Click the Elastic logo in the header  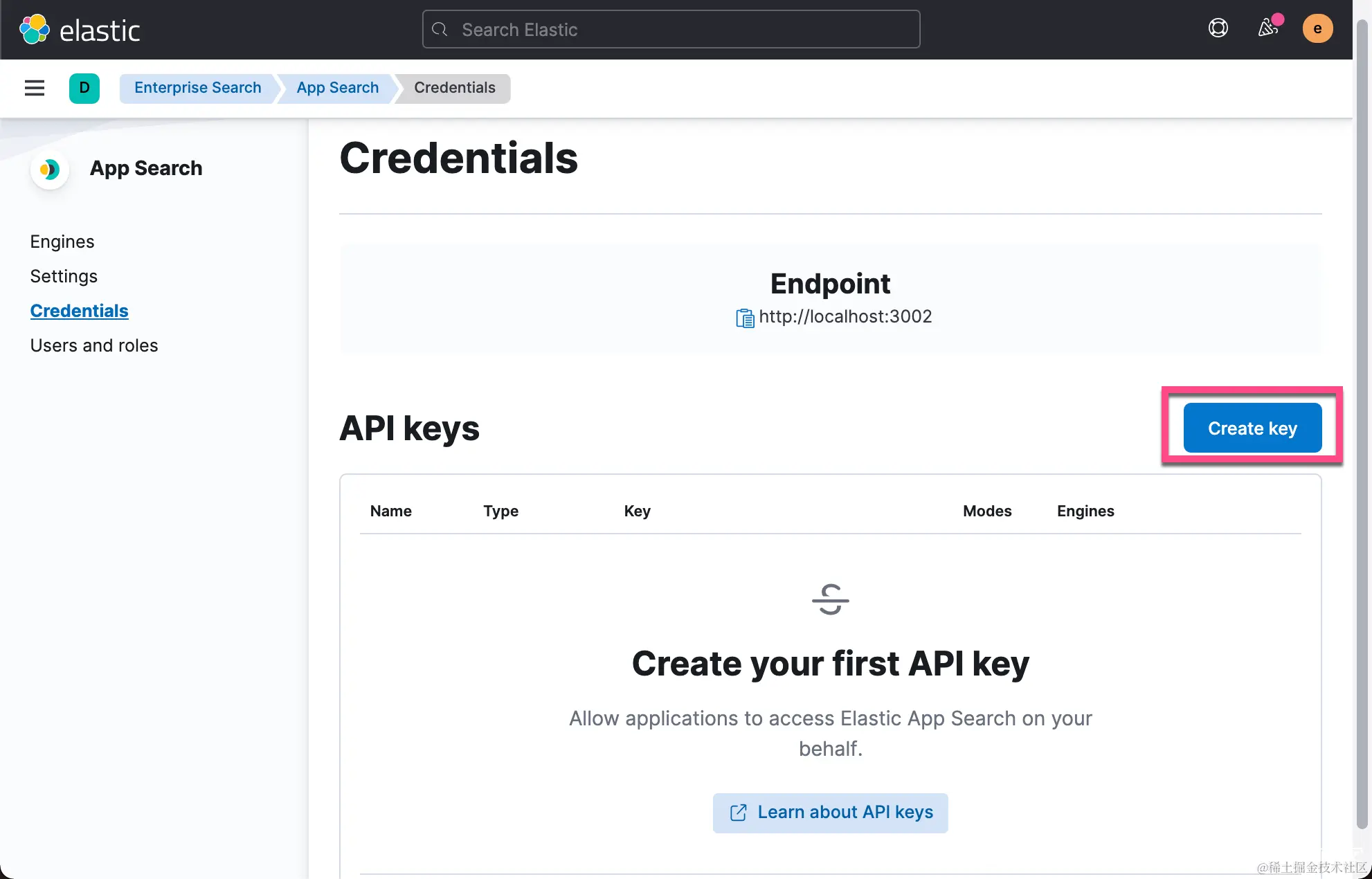point(80,30)
